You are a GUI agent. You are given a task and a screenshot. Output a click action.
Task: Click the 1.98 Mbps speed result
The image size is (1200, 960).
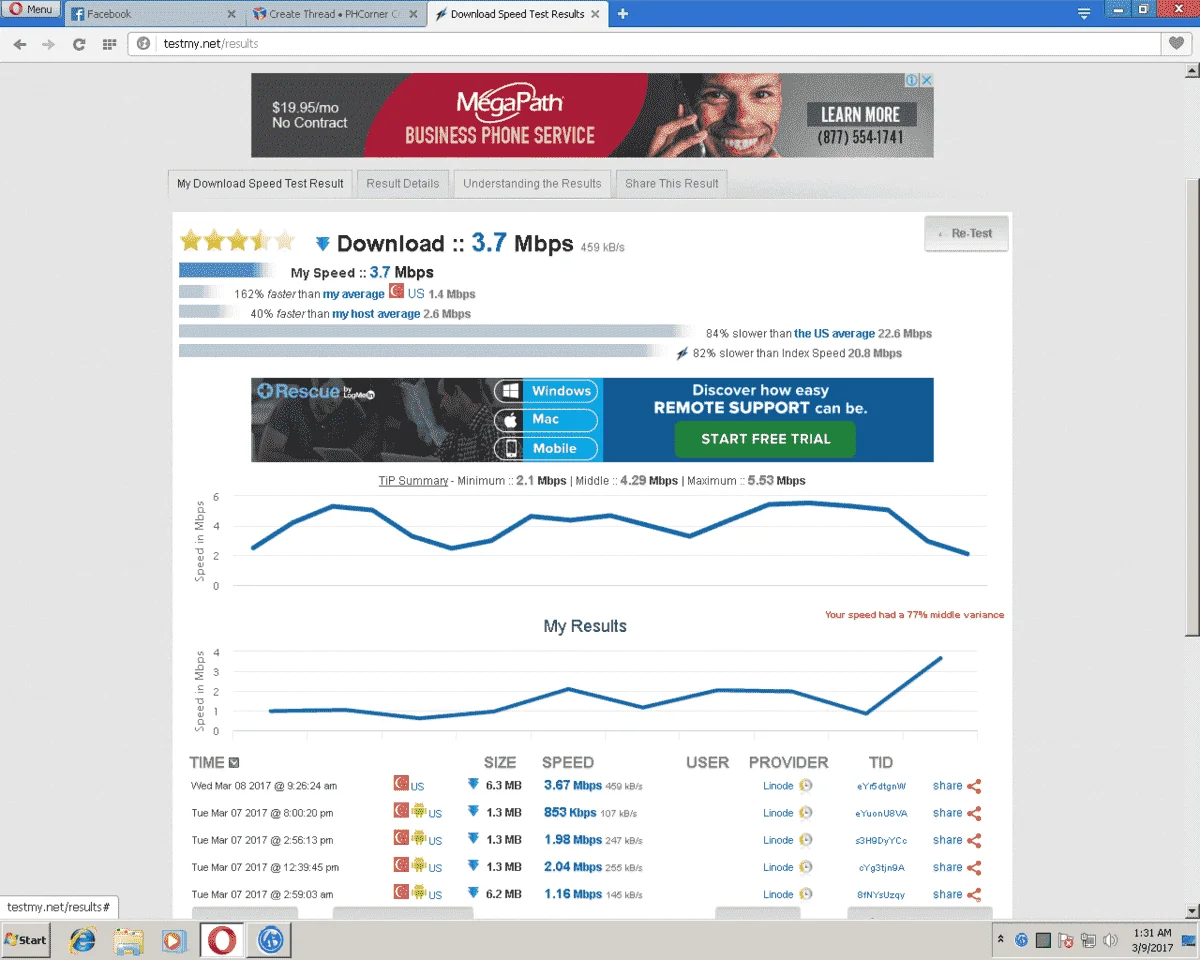coord(573,840)
